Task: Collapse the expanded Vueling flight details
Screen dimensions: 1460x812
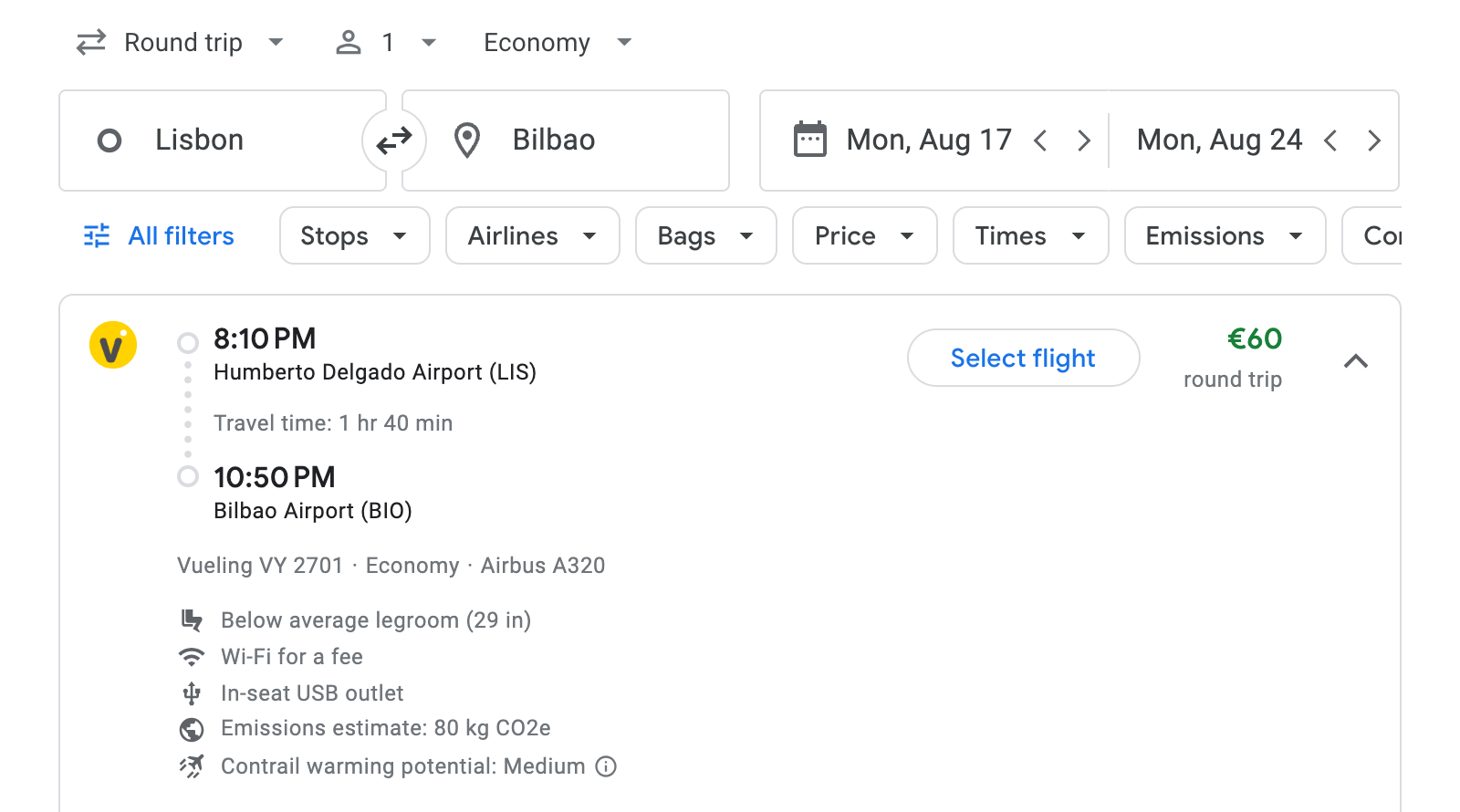Action: tap(1357, 361)
